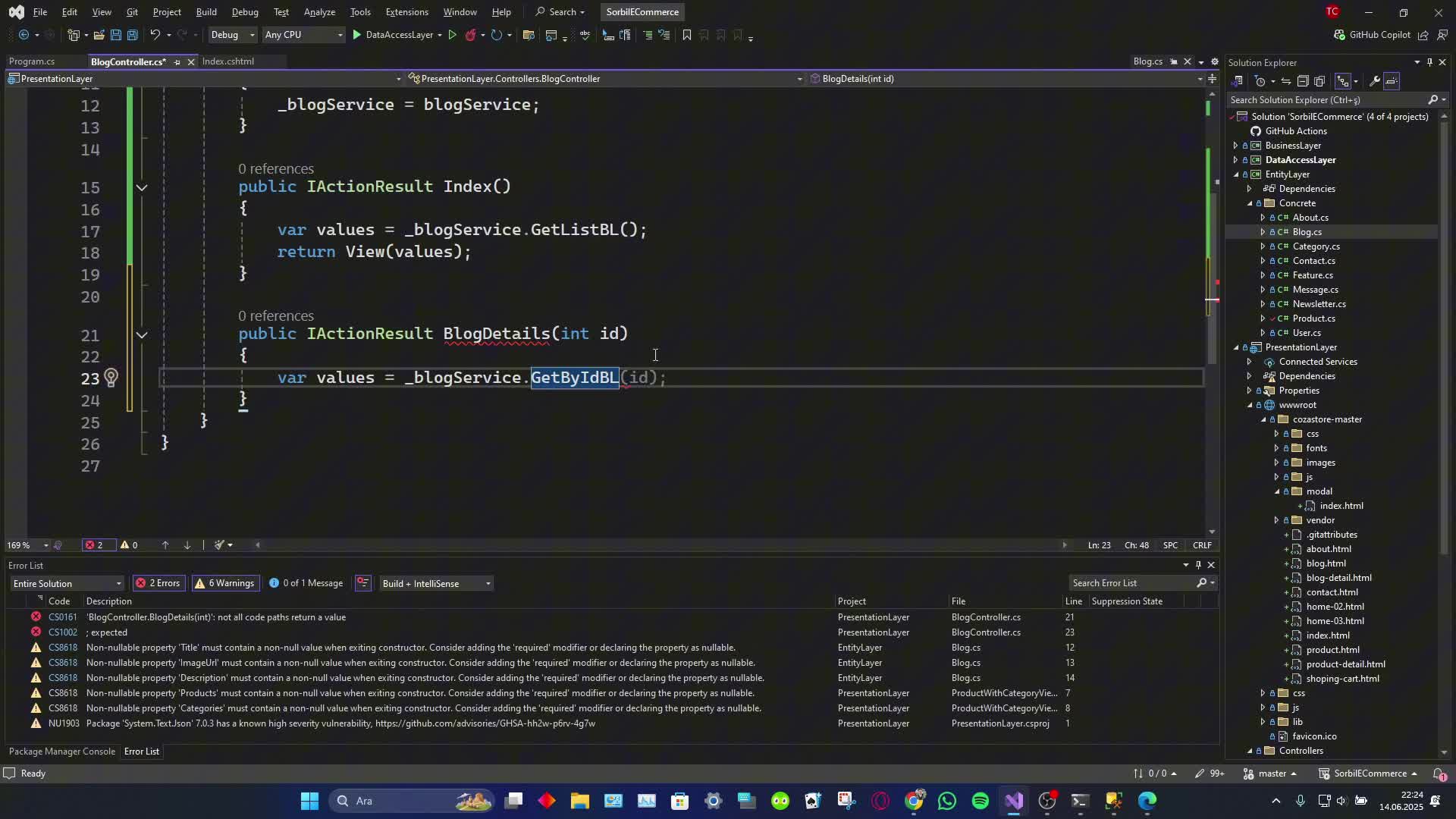Click Show All Files icon in Solution Explorer

pyautogui.click(x=1320, y=81)
